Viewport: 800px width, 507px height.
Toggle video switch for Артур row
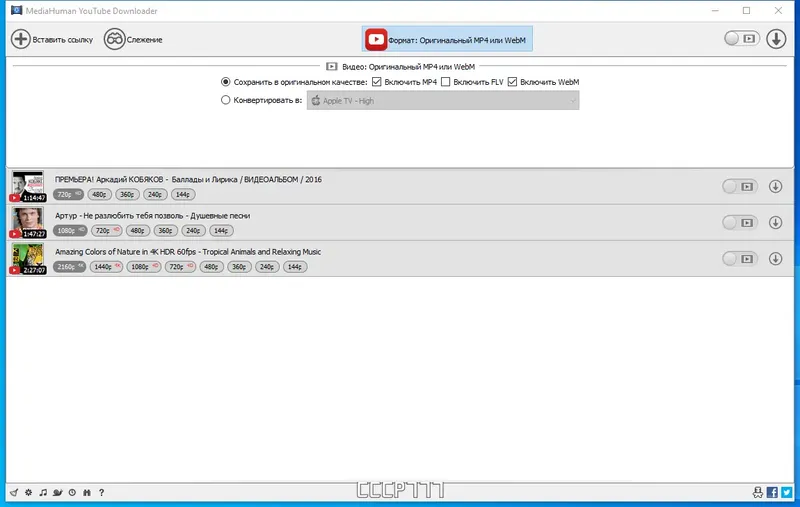(x=739, y=223)
